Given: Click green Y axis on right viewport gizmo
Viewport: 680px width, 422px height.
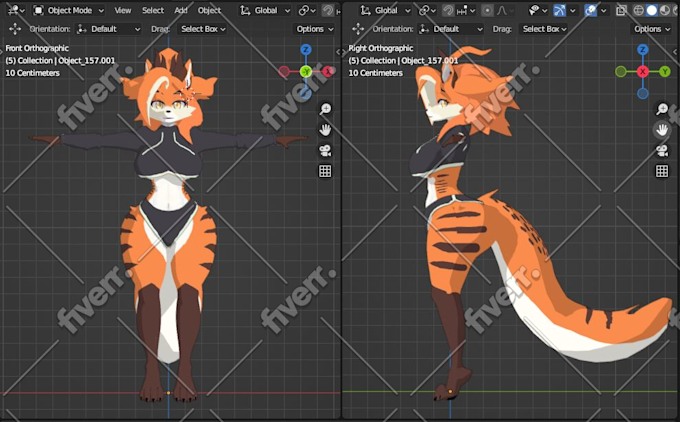Looking at the screenshot, I should pos(665,72).
